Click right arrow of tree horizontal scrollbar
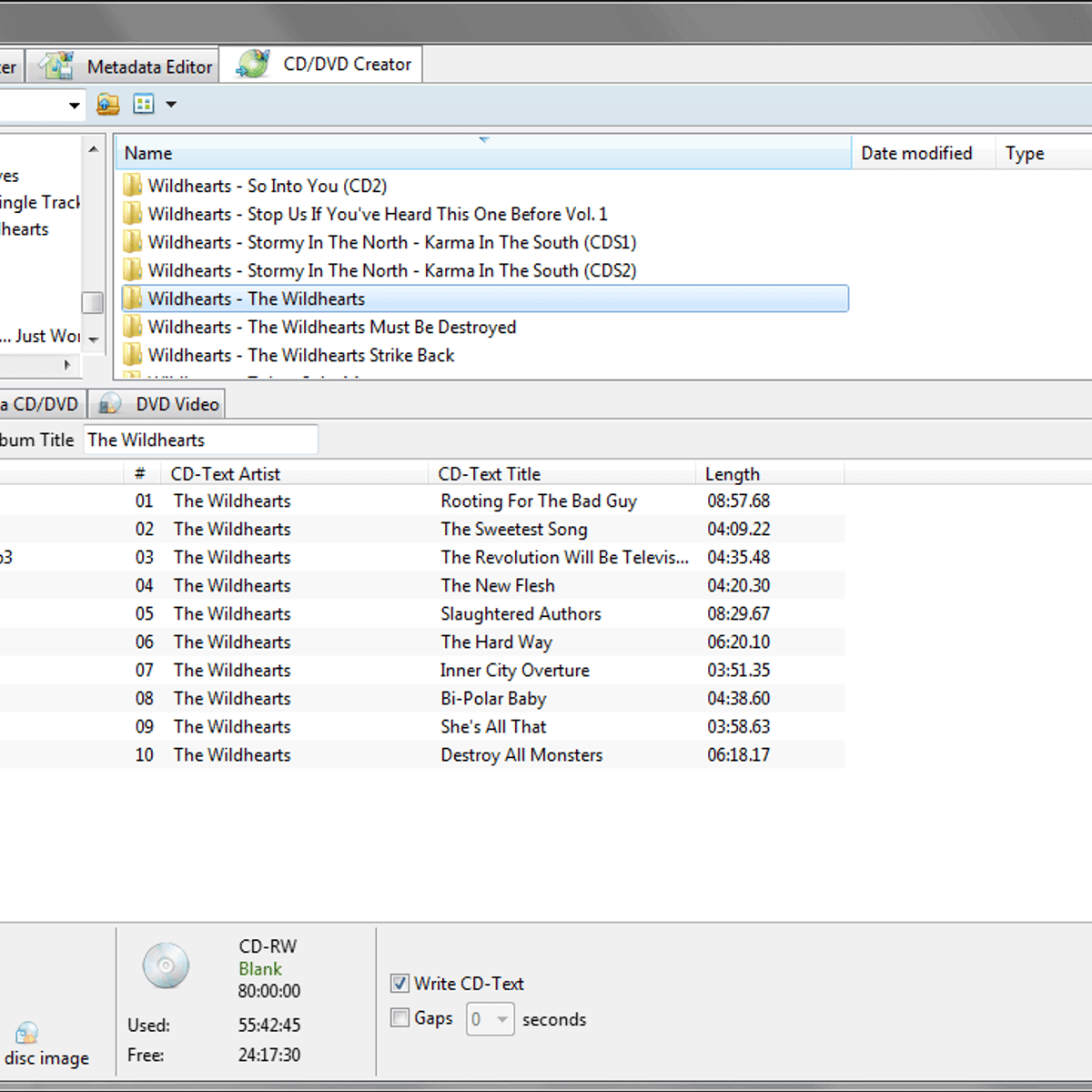 point(66,365)
